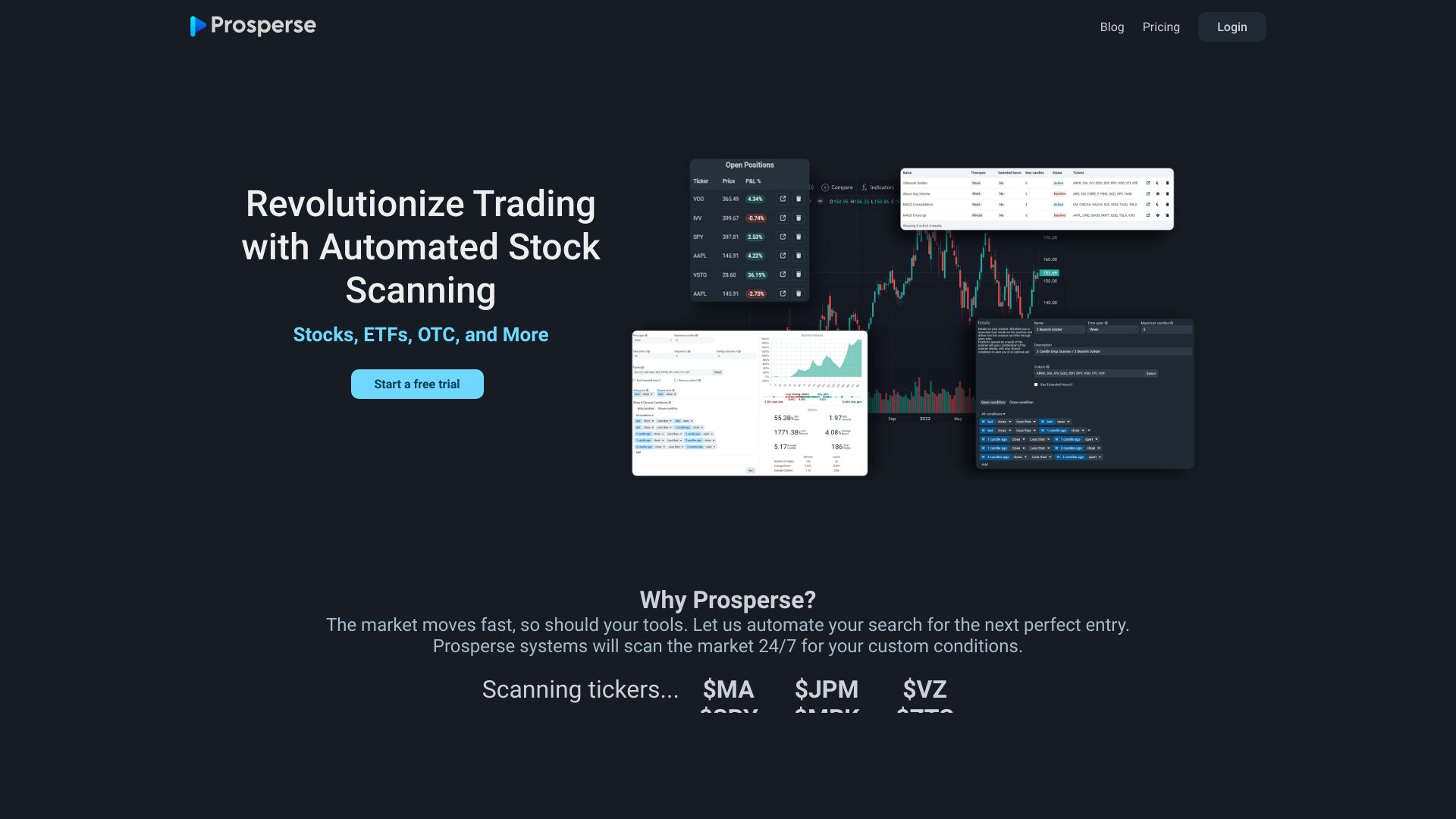This screenshot has width=1456, height=819.
Task: Select the Pricing menu item
Action: 1161,27
